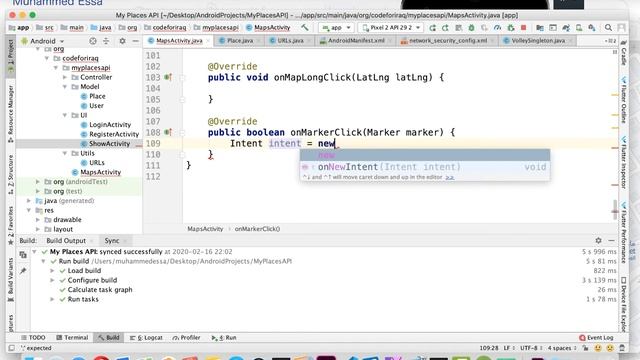The width and height of the screenshot is (640, 360).
Task: Toggle the pin tab icon in Build panel
Action: tap(23, 271)
